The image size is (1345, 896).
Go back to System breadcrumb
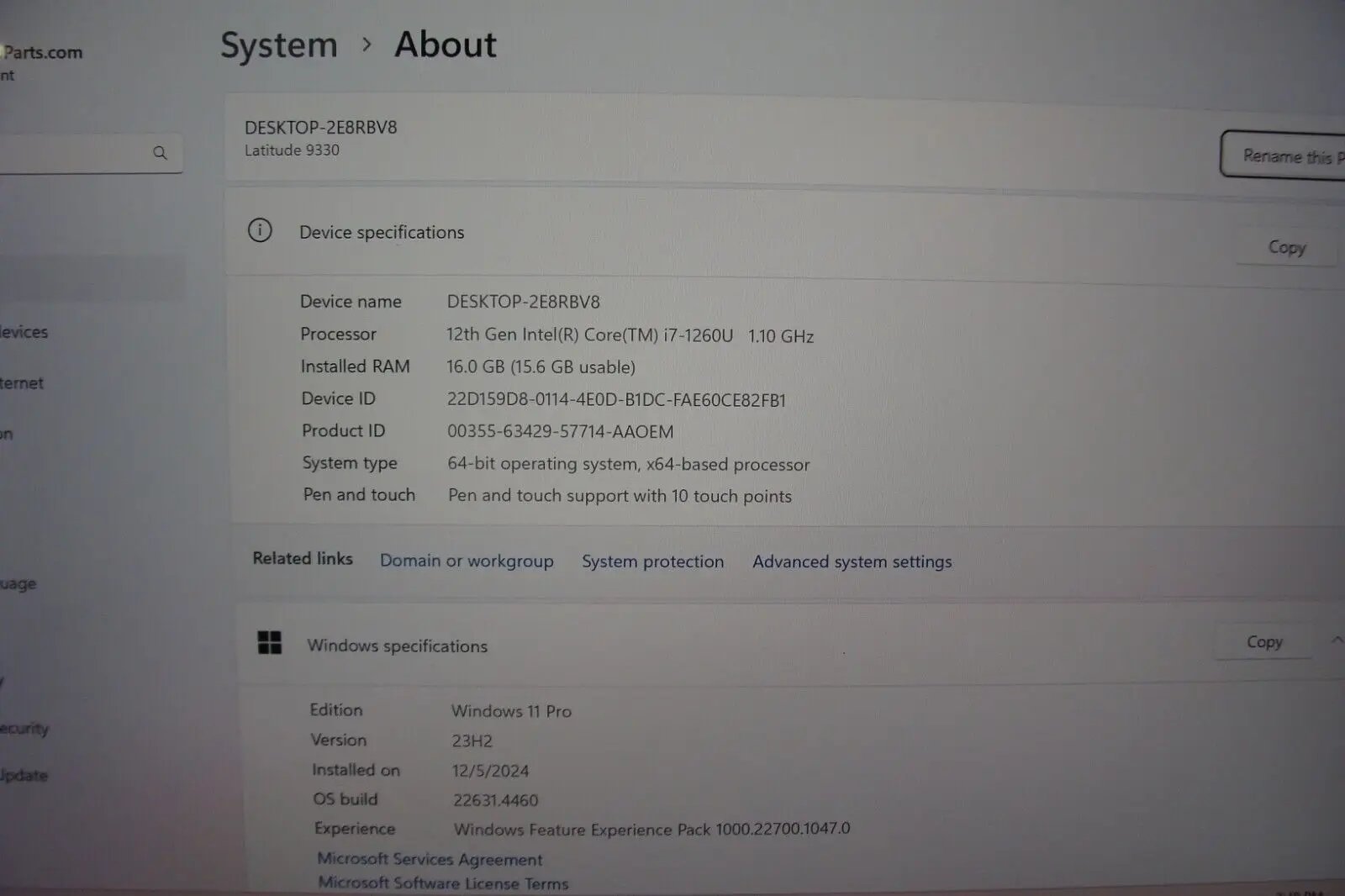(x=278, y=45)
